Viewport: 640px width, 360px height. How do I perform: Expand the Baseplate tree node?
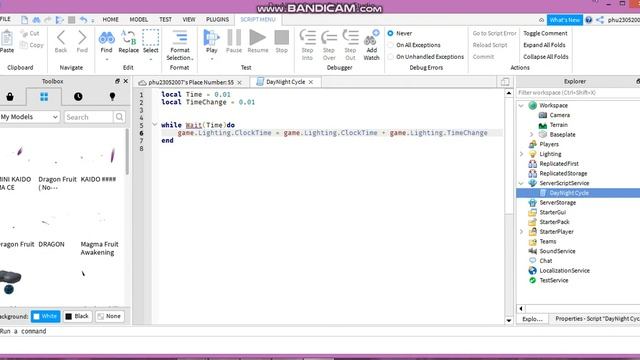531,134
